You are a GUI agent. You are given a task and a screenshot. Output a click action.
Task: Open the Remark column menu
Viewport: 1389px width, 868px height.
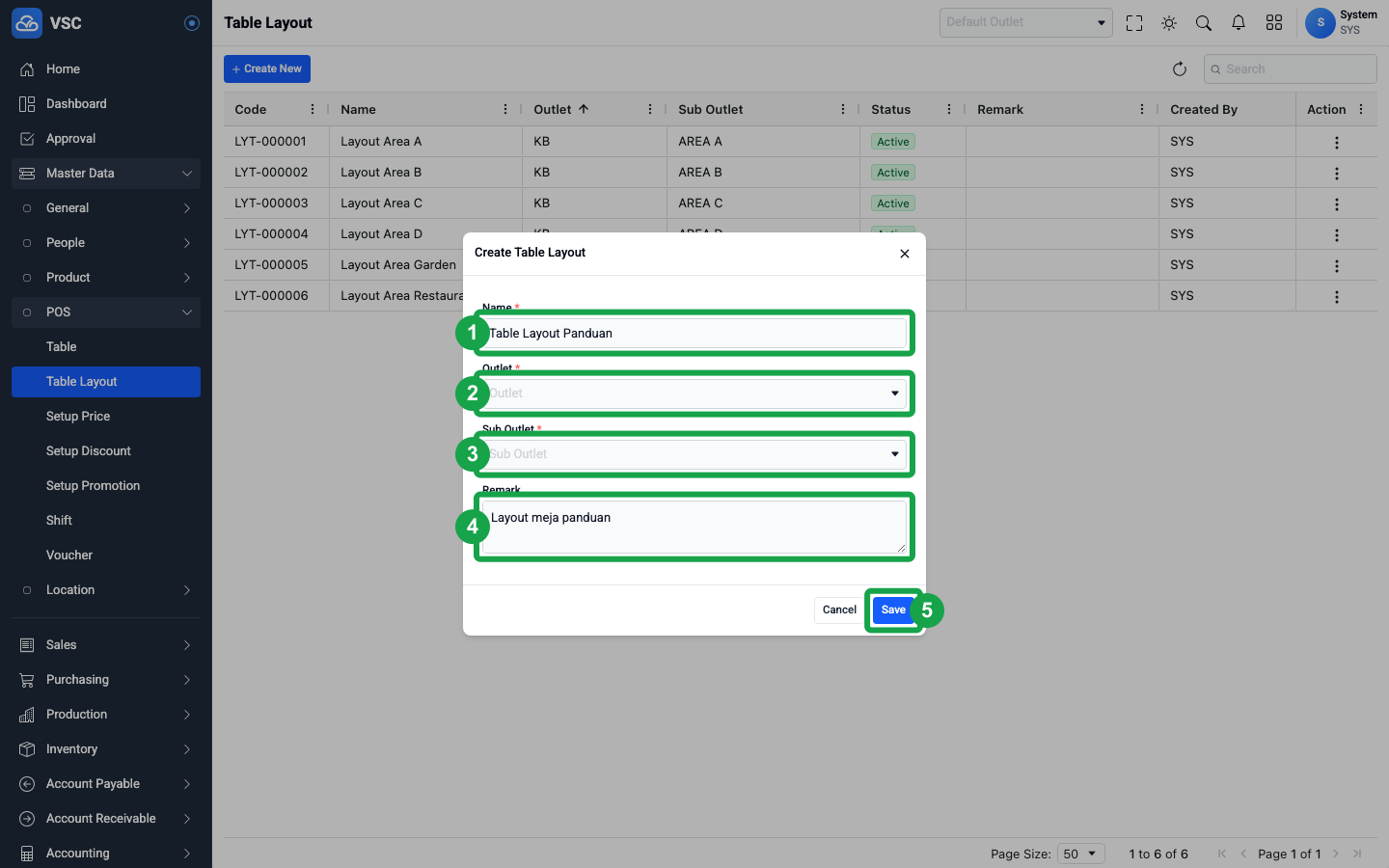tap(1141, 109)
